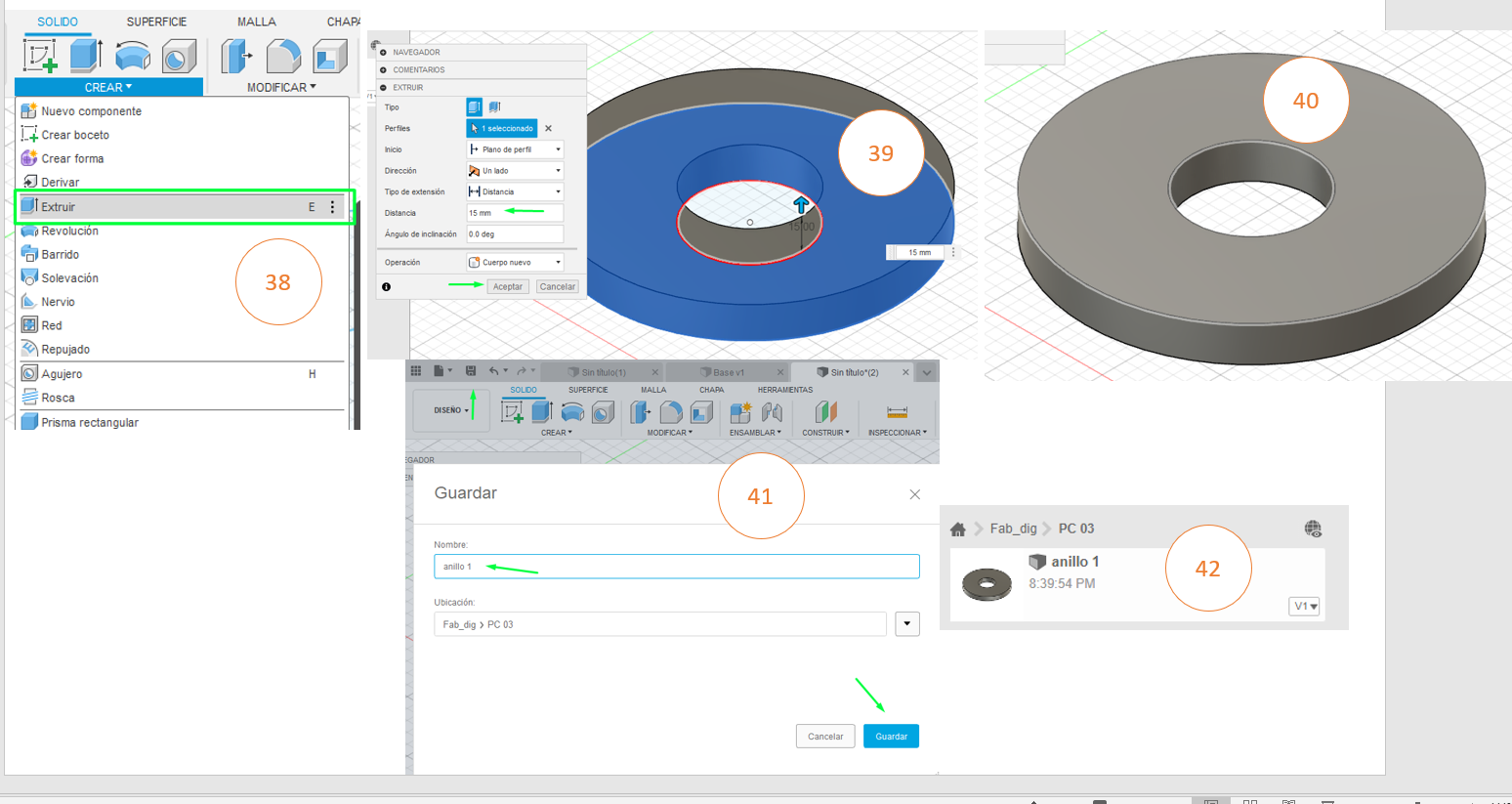Click Measure ruler icon under INSPECCIONAR

point(897,412)
